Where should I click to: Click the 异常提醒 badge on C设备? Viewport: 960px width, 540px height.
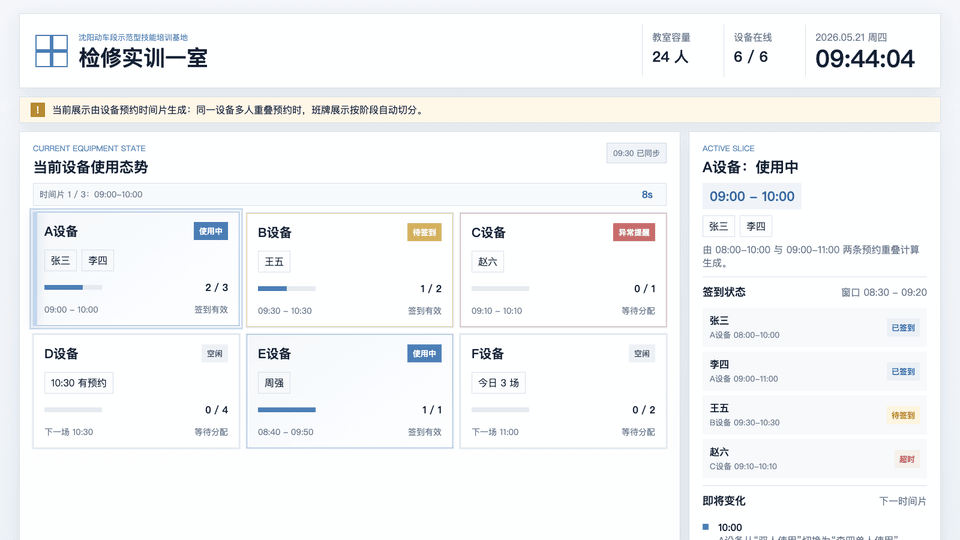click(634, 233)
